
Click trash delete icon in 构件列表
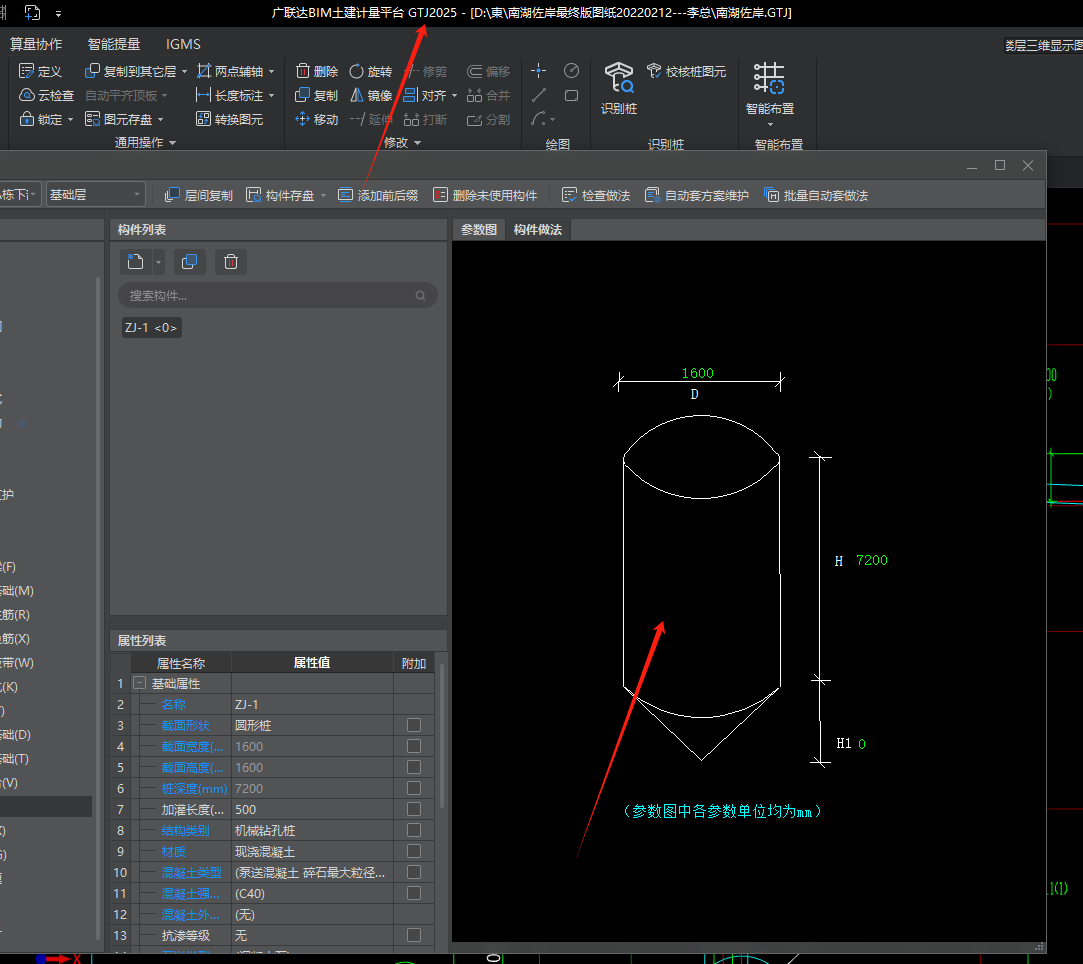(x=231, y=262)
